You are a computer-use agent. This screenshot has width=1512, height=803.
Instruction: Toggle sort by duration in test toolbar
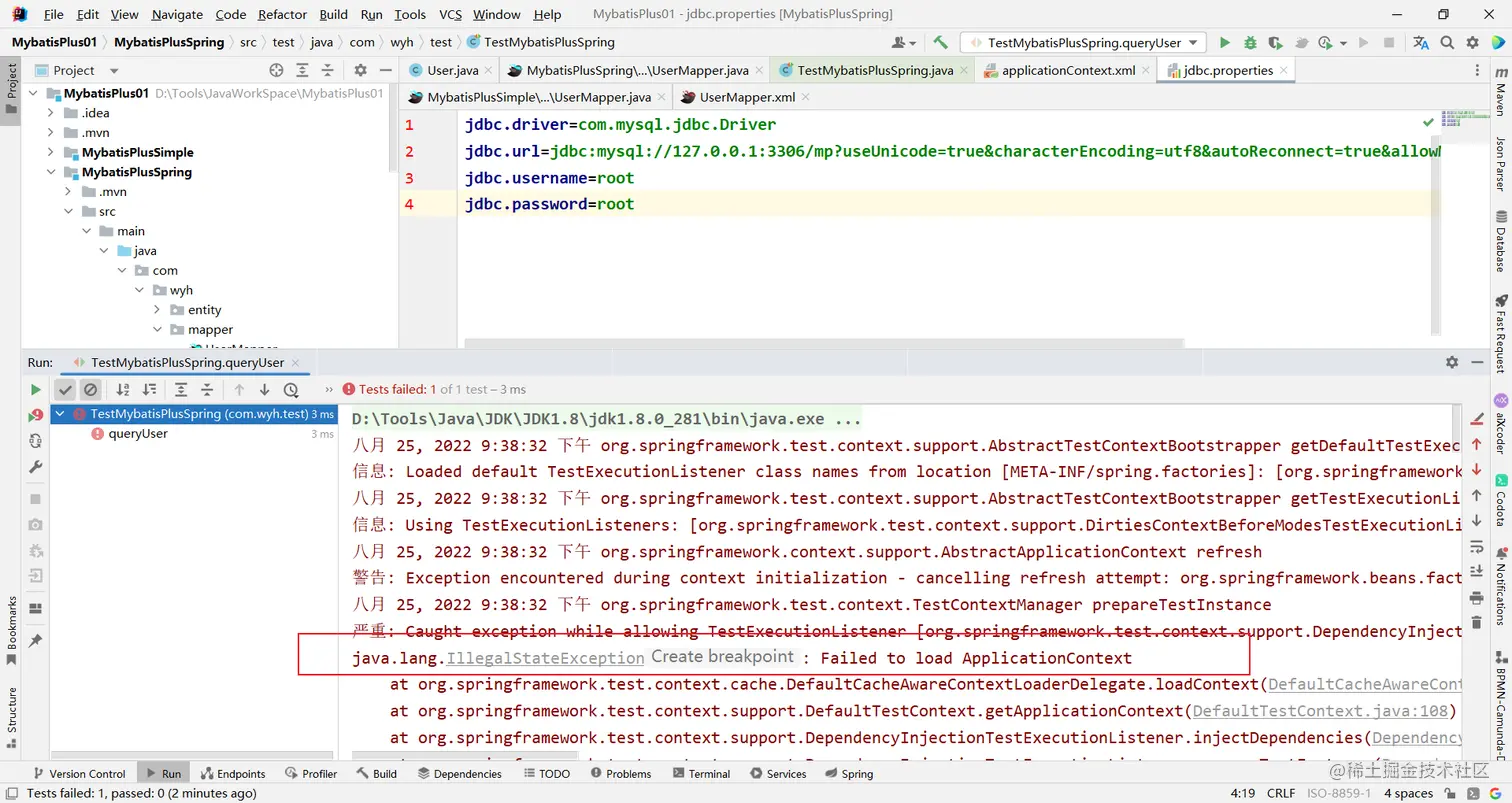pyautogui.click(x=149, y=390)
